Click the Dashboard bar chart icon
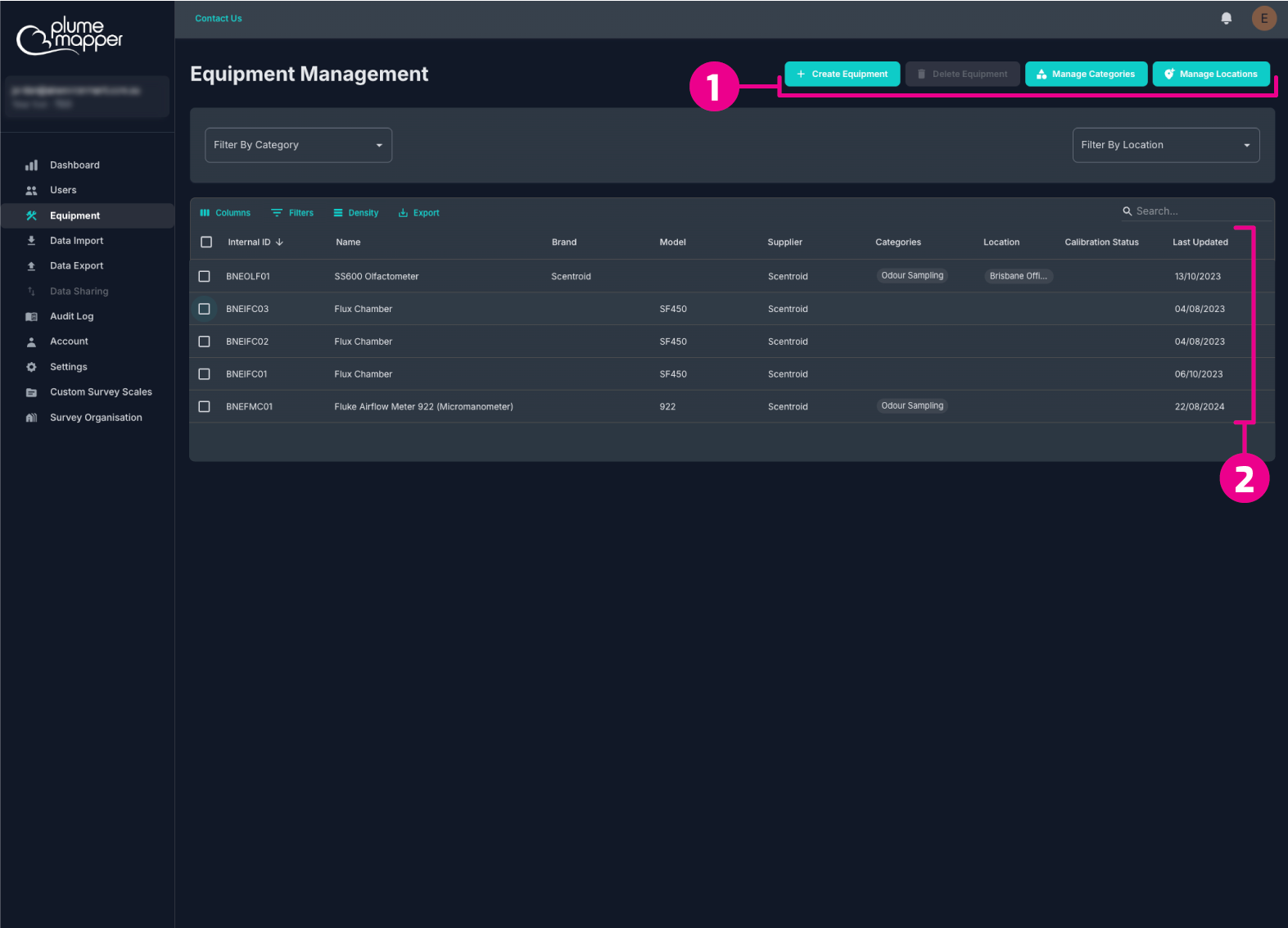 [31, 165]
